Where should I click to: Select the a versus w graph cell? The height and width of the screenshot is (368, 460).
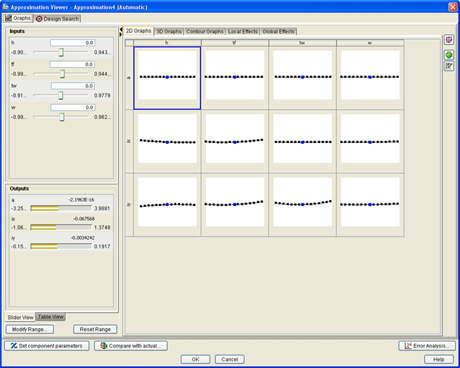[370, 78]
